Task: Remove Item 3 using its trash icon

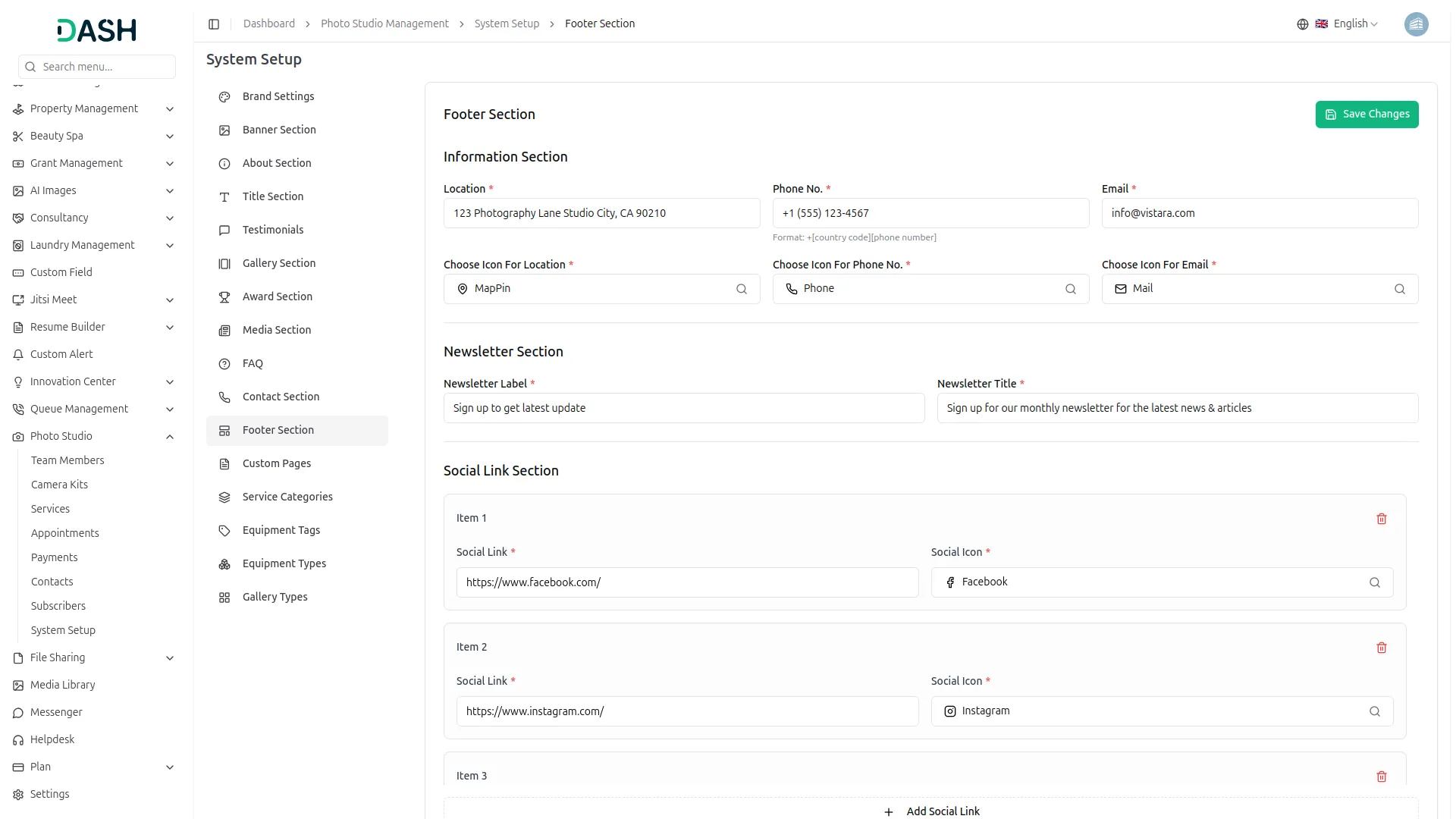Action: [x=1381, y=777]
